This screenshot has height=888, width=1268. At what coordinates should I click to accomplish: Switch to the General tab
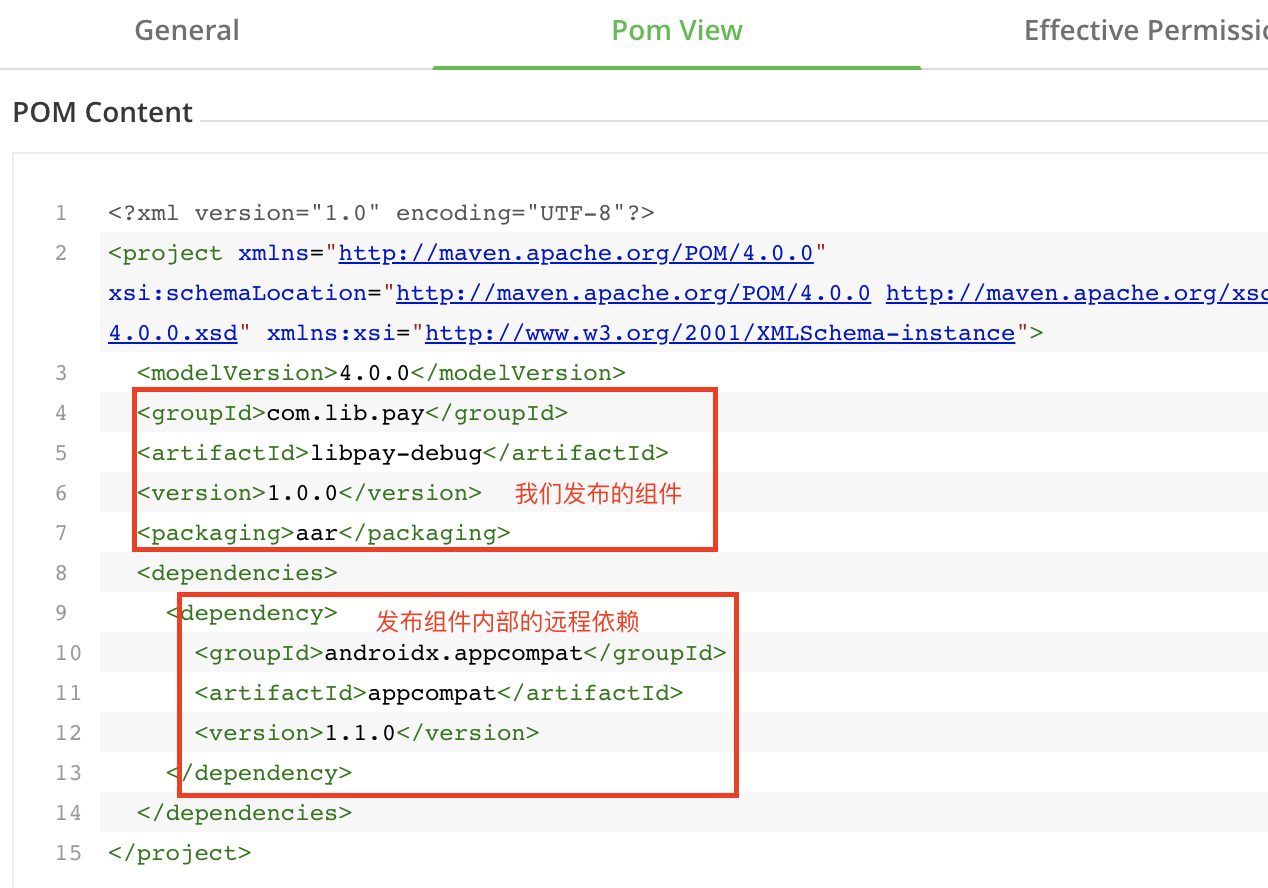(187, 31)
